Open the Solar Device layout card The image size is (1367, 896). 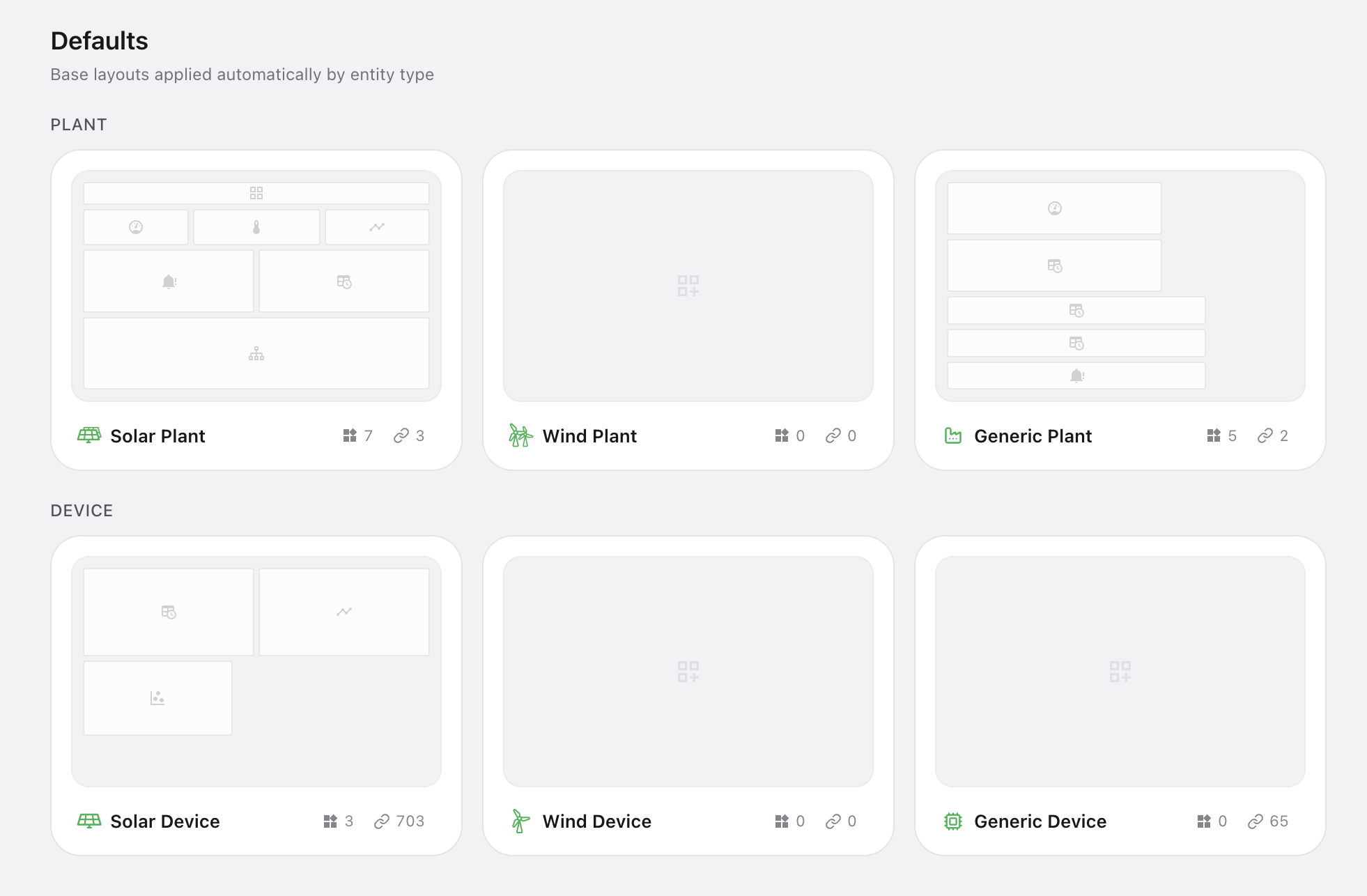point(256,695)
